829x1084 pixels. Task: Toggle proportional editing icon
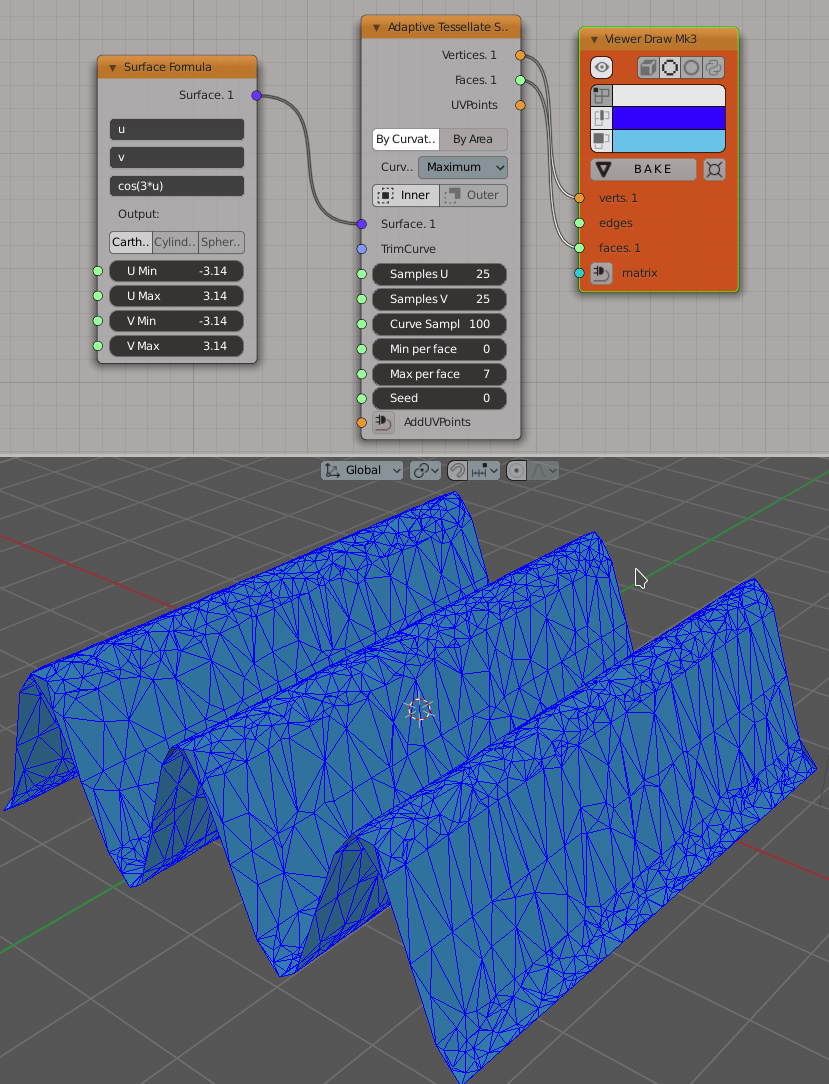(516, 471)
